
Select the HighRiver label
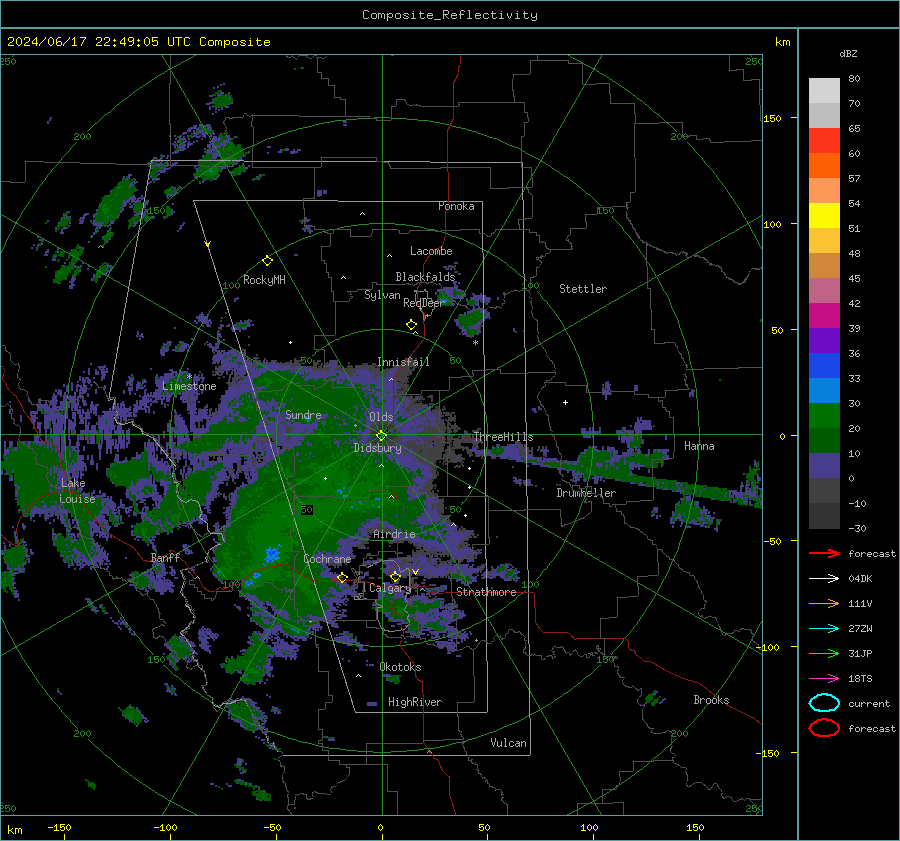coord(415,702)
